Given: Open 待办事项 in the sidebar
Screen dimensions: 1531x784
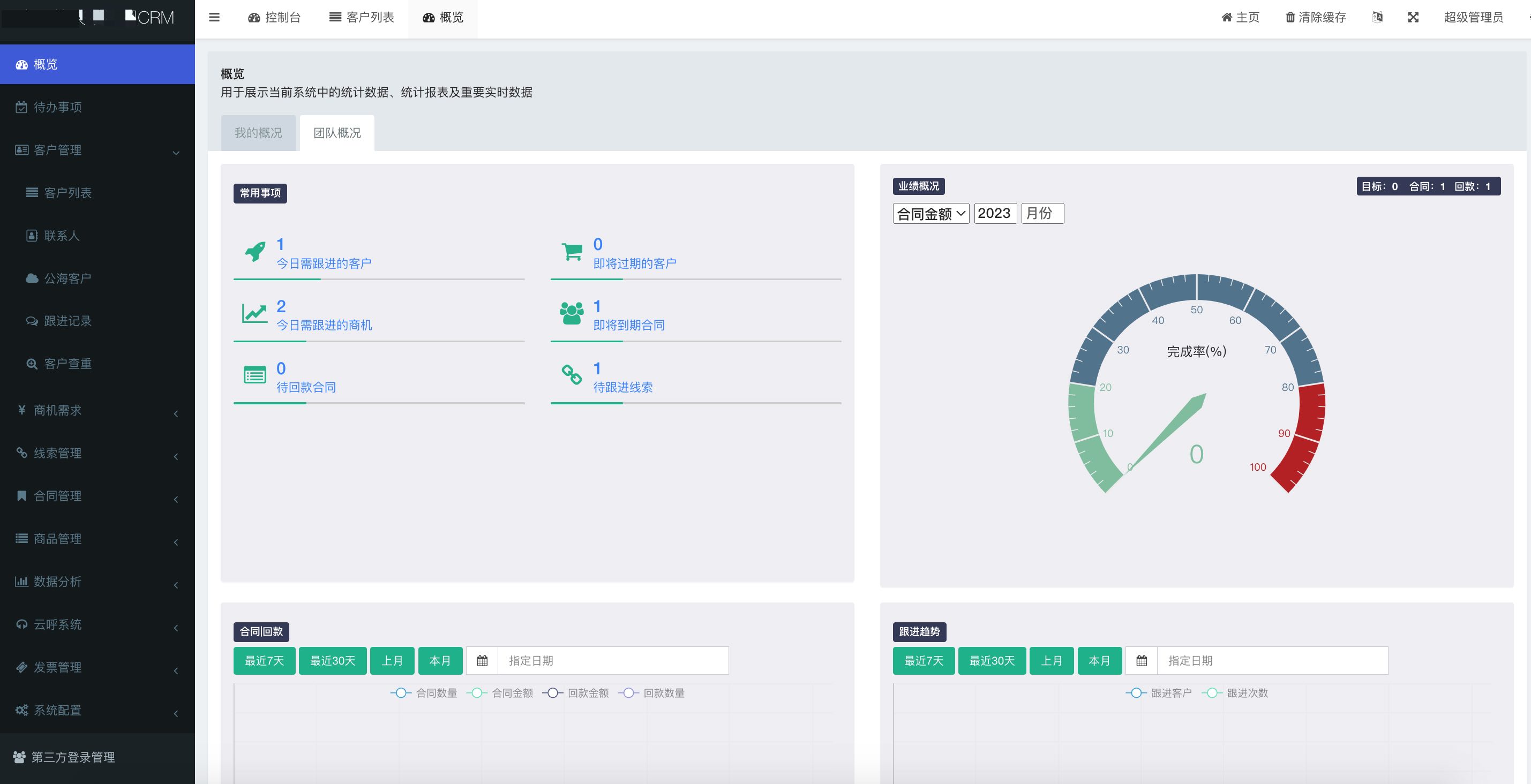Looking at the screenshot, I should [97, 107].
